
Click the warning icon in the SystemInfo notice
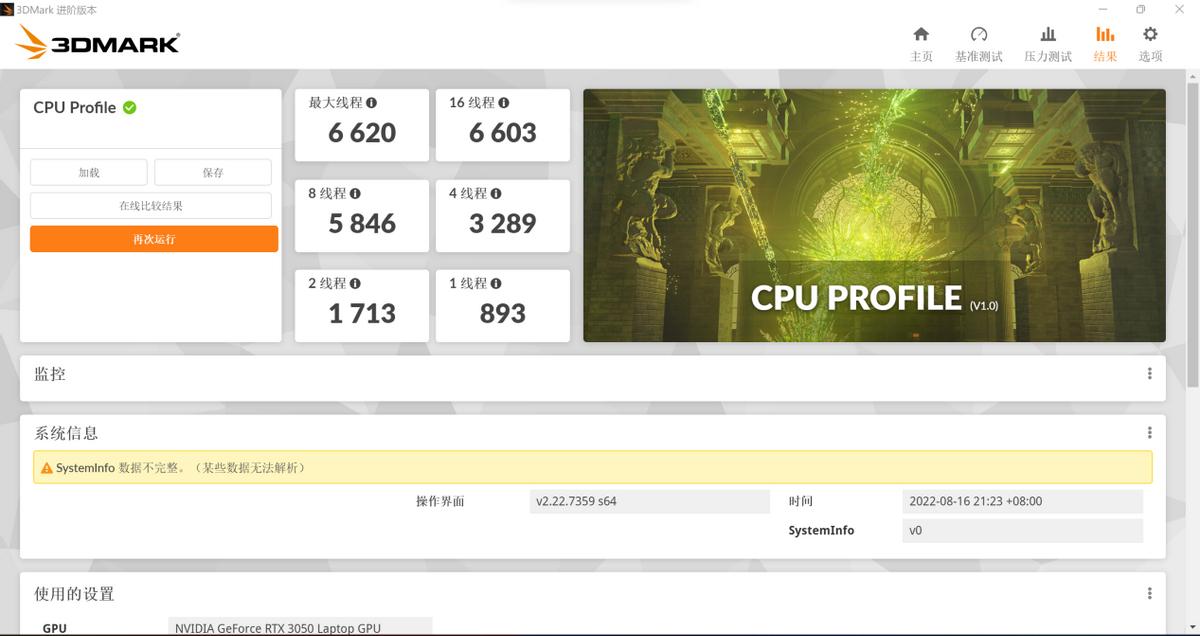pyautogui.click(x=45, y=467)
